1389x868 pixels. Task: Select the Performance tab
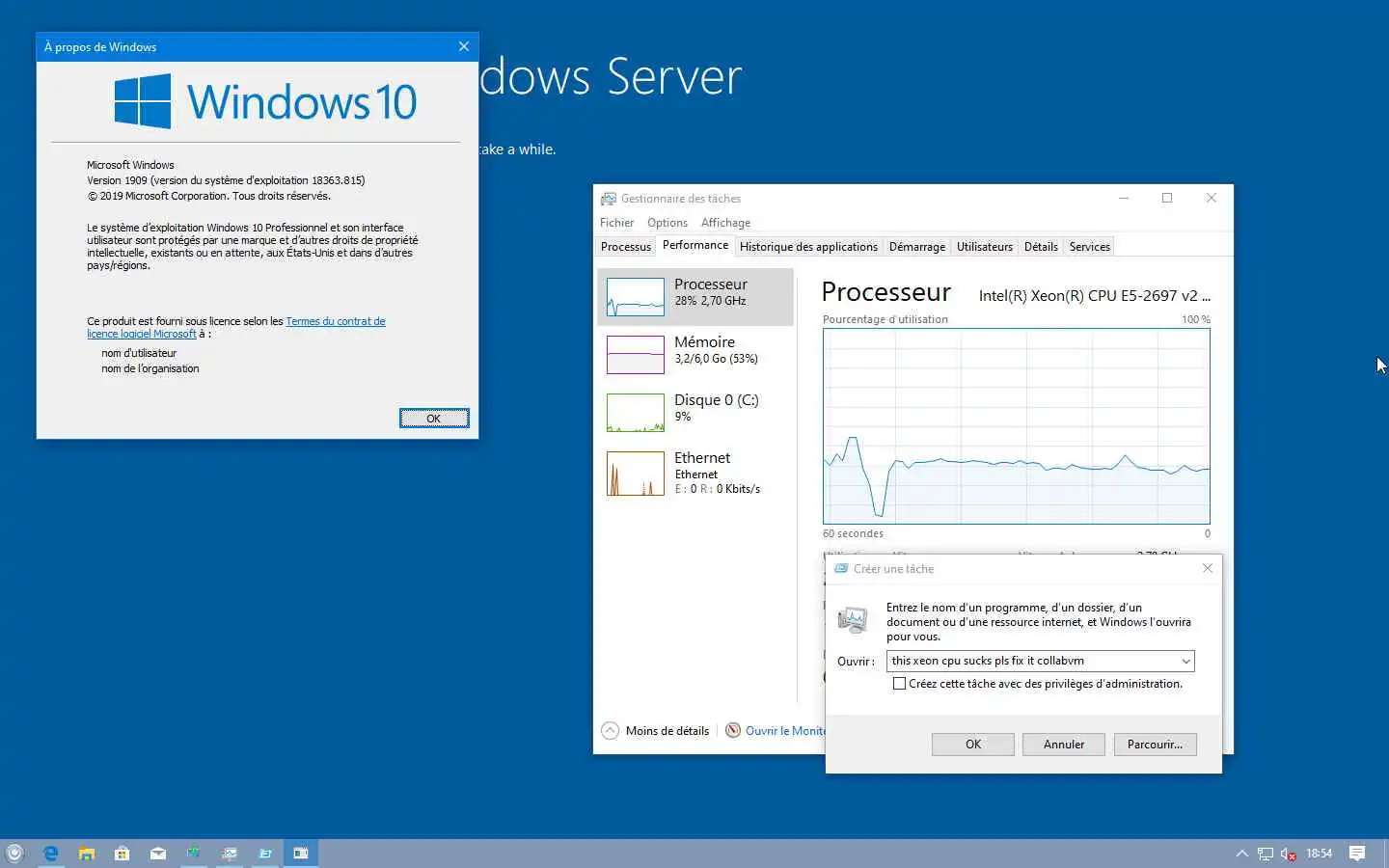point(695,245)
